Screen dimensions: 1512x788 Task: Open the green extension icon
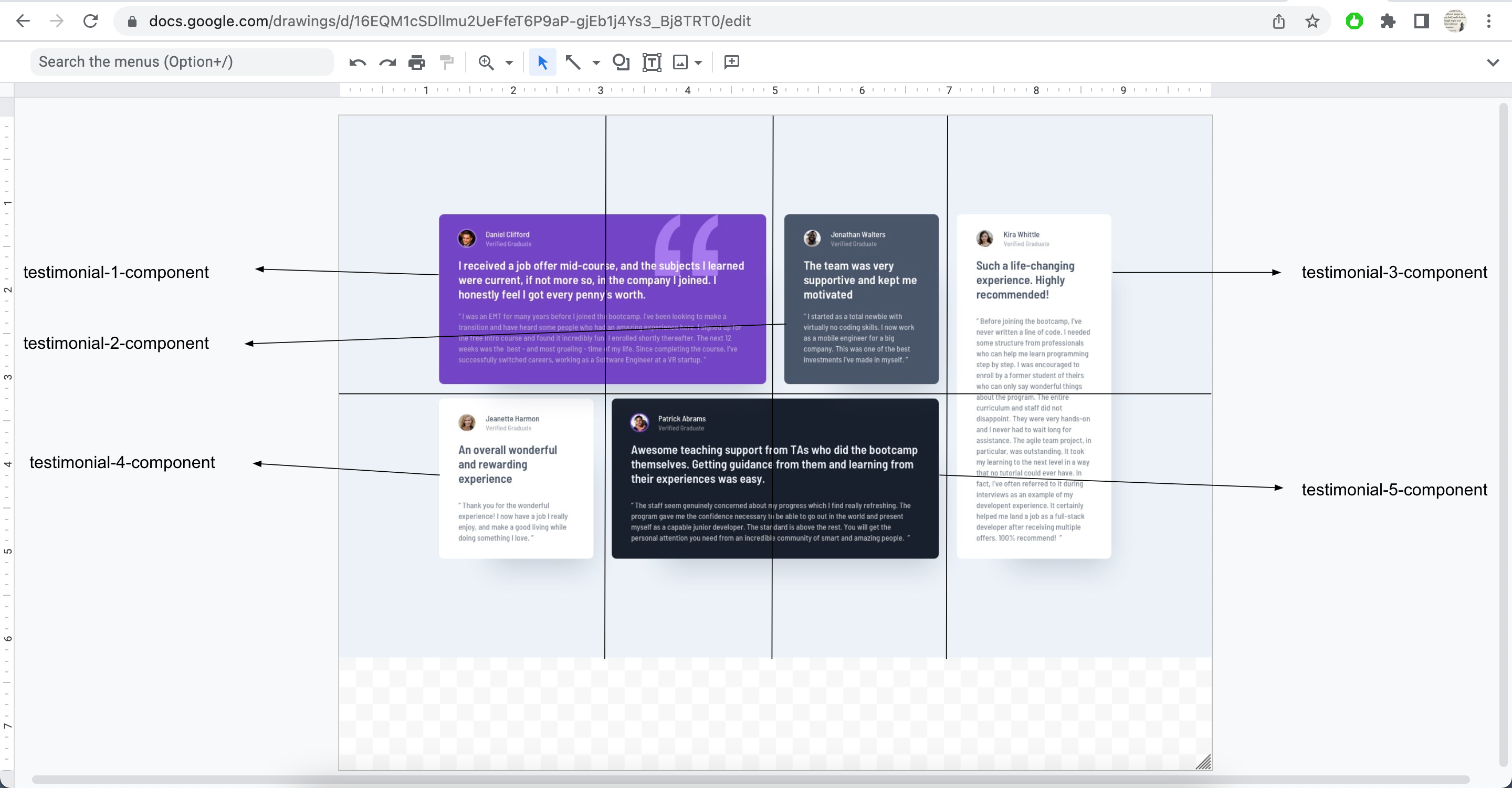(x=1354, y=22)
